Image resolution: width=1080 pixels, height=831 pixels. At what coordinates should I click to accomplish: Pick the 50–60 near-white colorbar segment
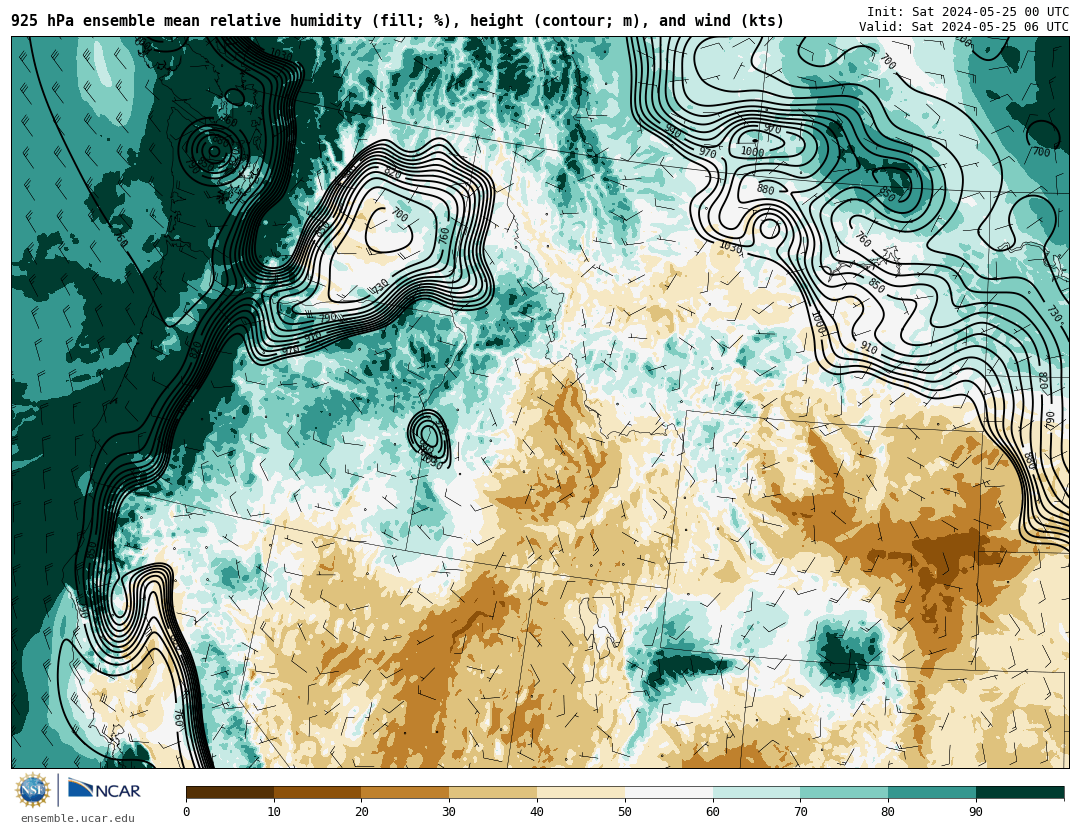click(x=669, y=793)
